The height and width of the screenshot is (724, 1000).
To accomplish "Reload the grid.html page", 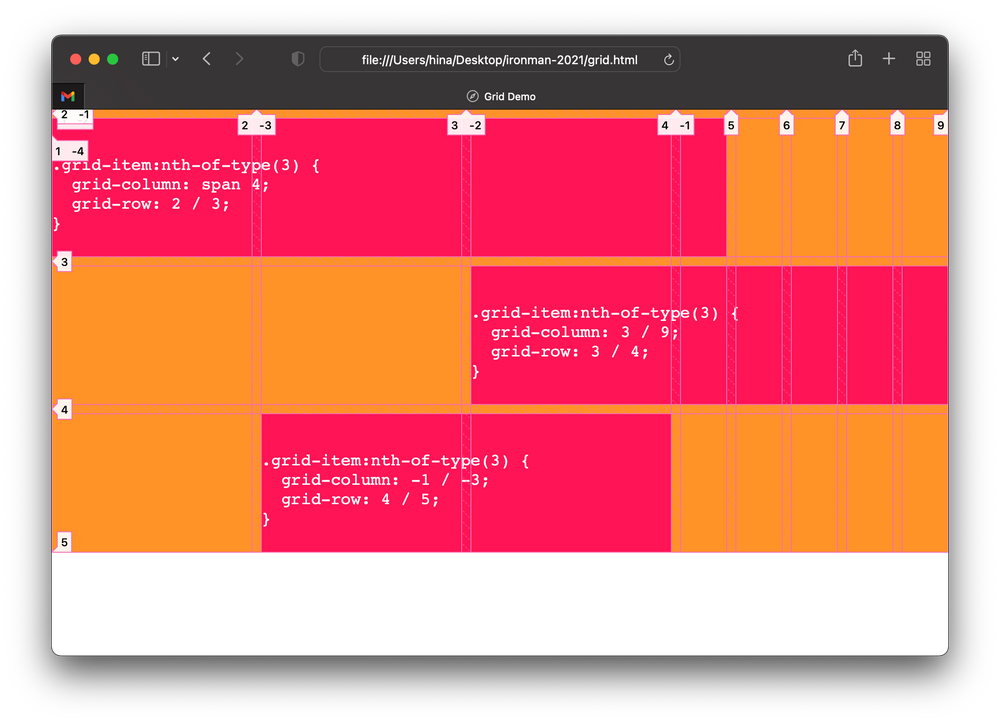I will pos(668,59).
